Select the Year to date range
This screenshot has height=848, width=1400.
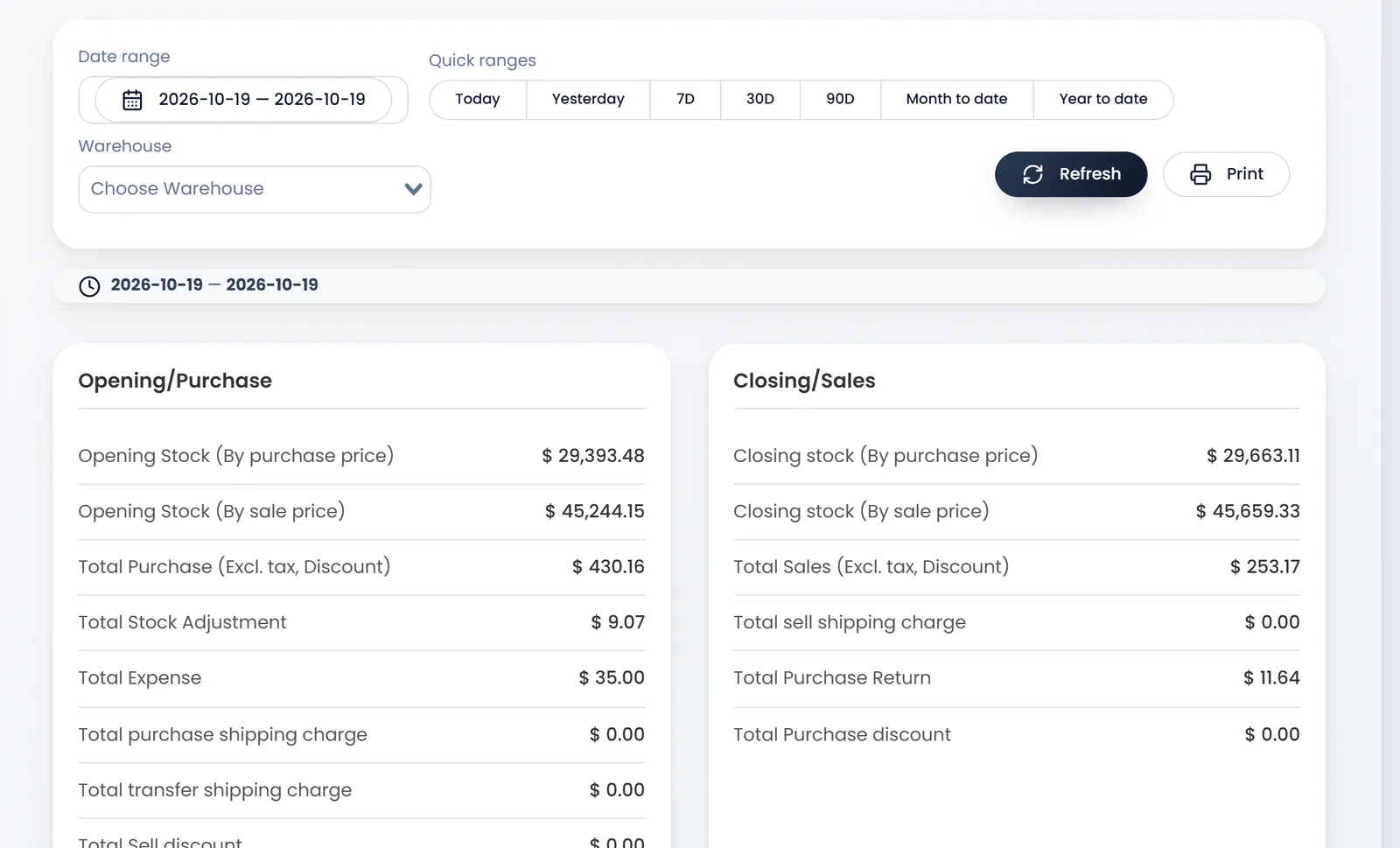pos(1103,99)
